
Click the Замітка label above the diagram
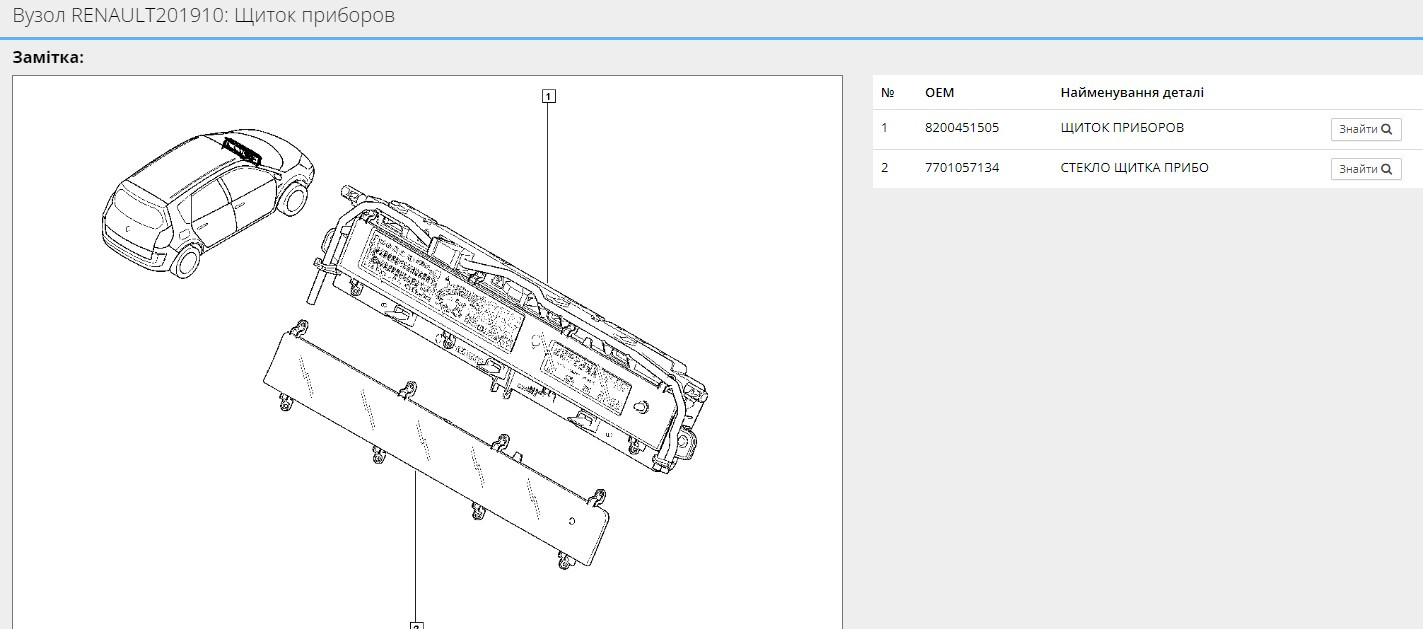48,58
